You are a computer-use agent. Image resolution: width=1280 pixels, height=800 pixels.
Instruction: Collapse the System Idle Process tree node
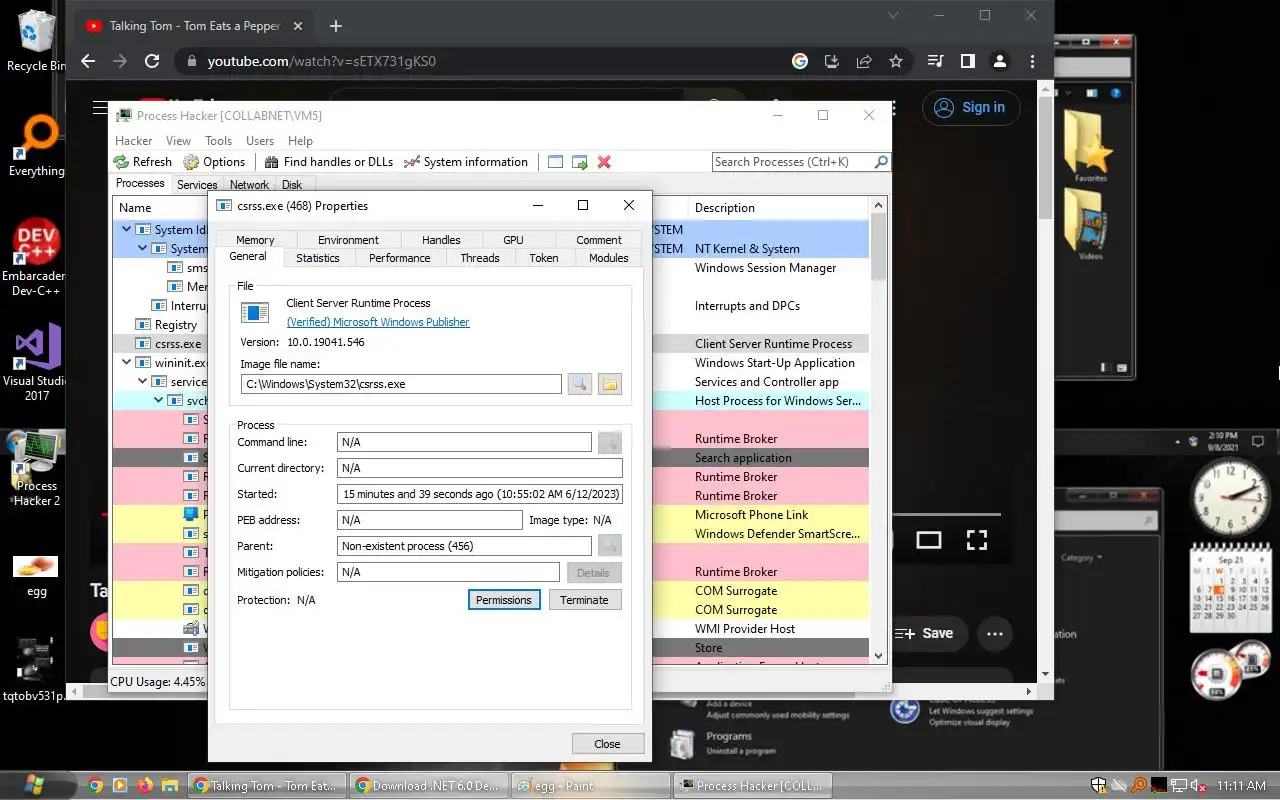[126, 230]
